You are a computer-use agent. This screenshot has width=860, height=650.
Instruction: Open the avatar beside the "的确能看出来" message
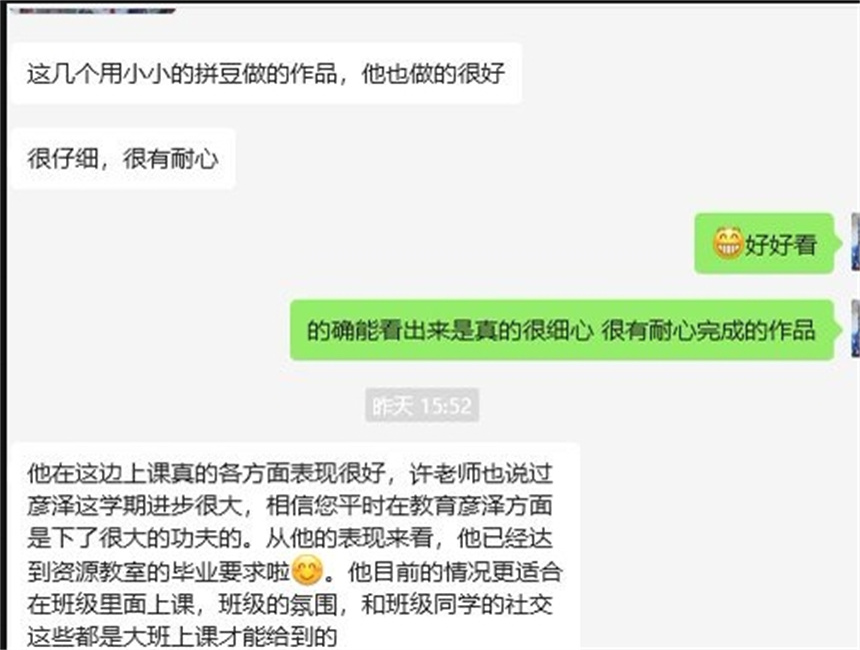point(855,329)
